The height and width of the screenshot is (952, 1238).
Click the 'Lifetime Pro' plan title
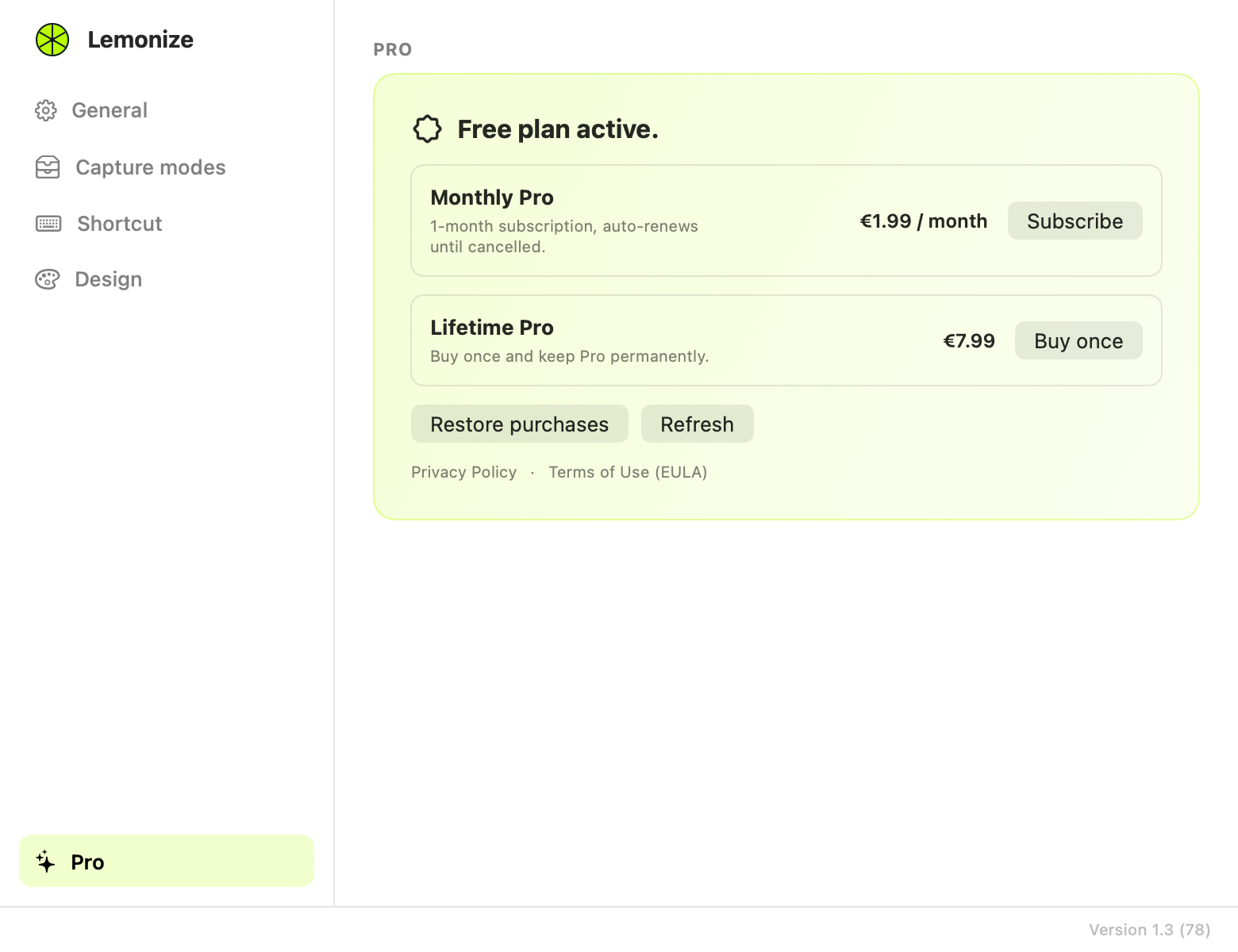(492, 328)
